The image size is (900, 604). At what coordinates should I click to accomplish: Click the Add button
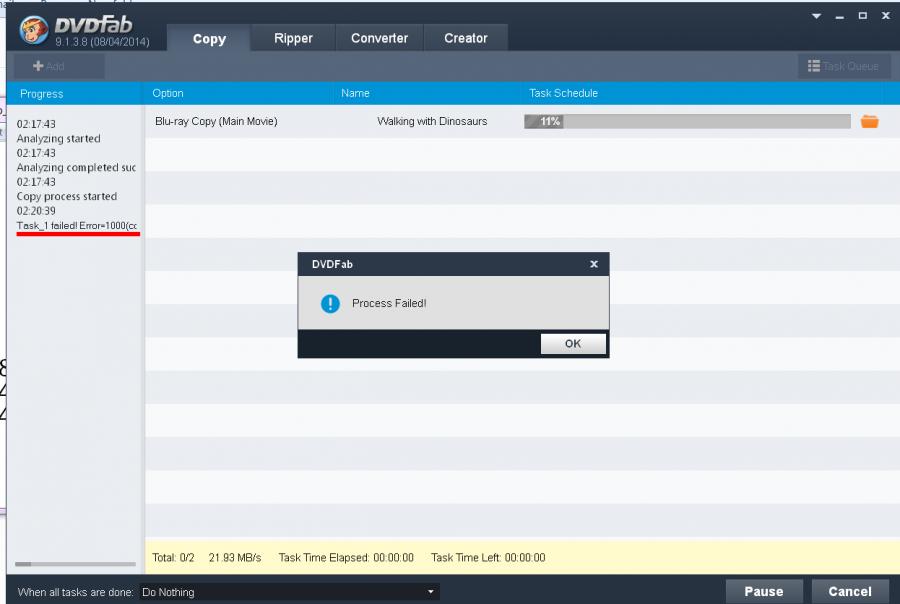click(59, 66)
